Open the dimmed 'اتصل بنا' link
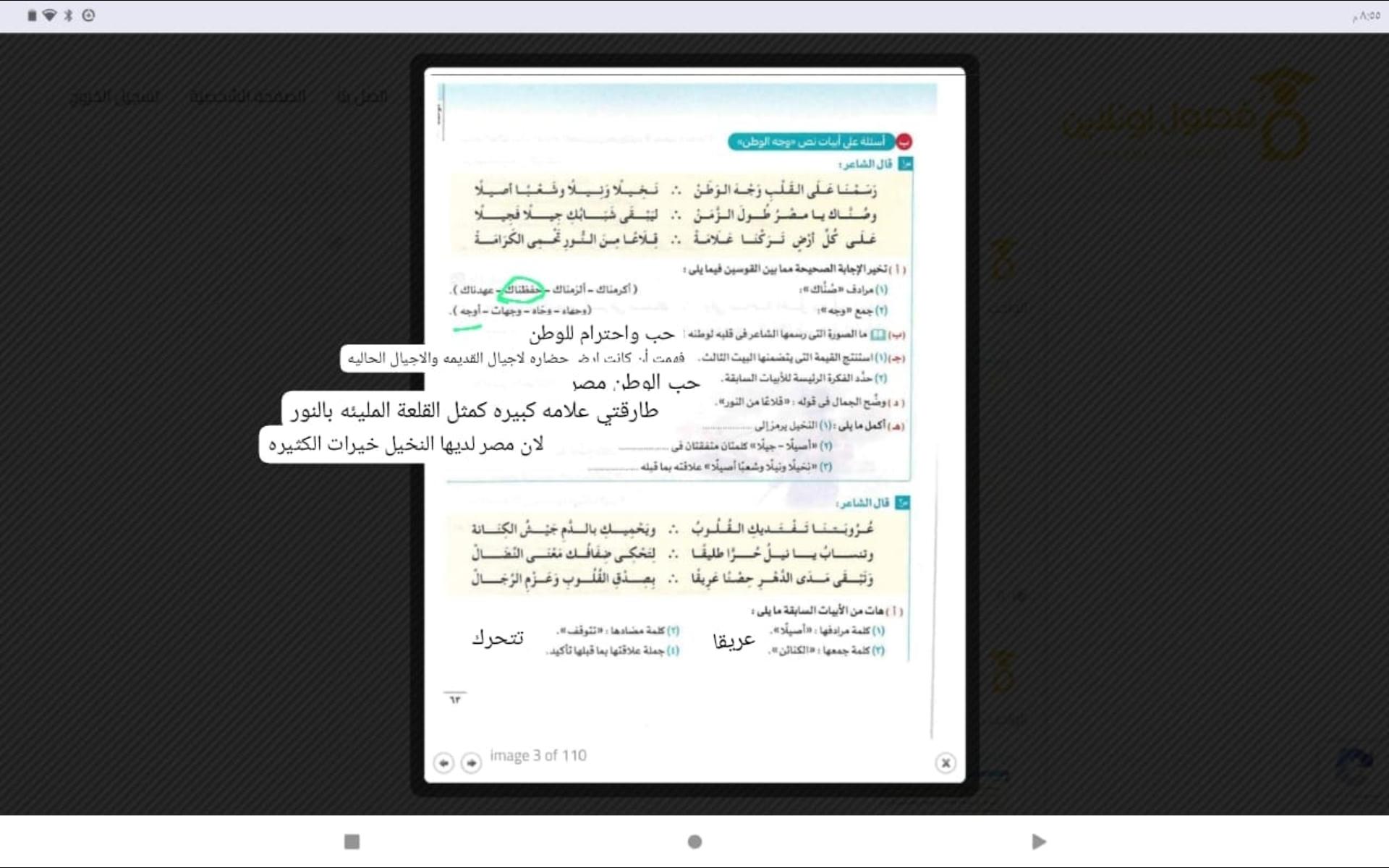Viewport: 1389px width, 868px height. (x=362, y=96)
